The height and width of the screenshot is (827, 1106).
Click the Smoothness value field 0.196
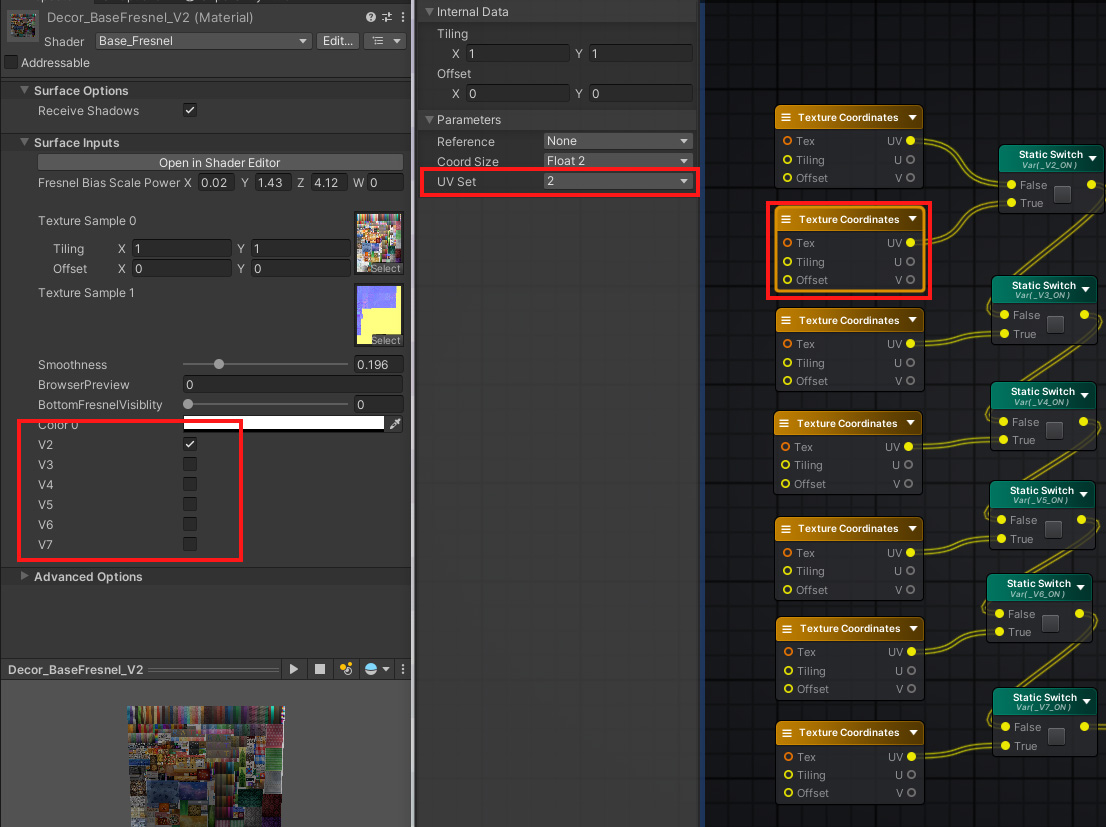tap(379, 364)
